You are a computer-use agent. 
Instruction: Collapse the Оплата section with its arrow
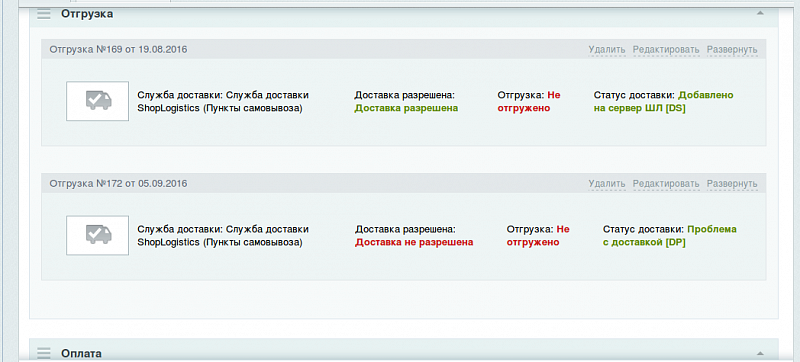coord(760,353)
